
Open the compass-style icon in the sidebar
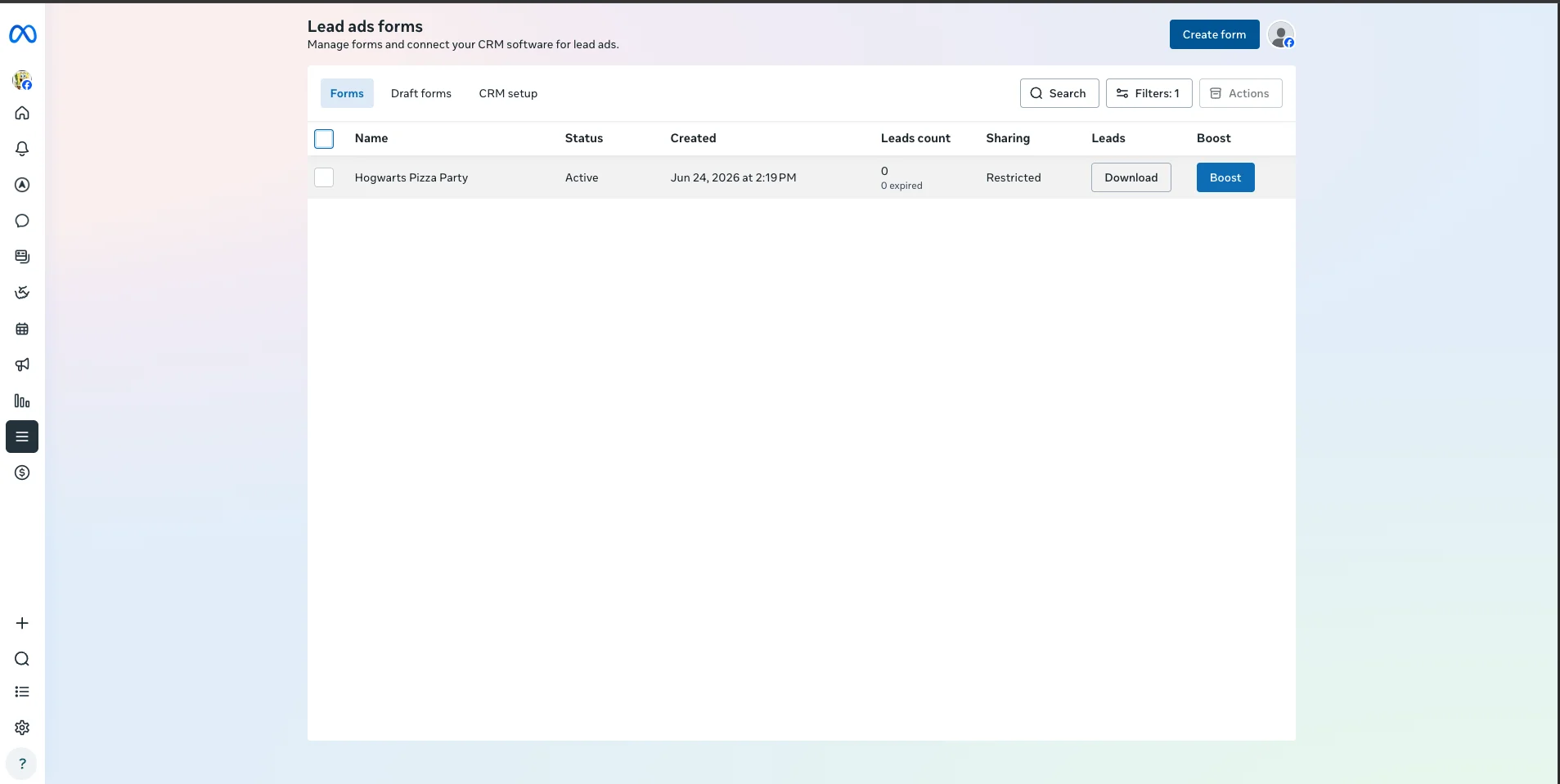pyautogui.click(x=22, y=185)
